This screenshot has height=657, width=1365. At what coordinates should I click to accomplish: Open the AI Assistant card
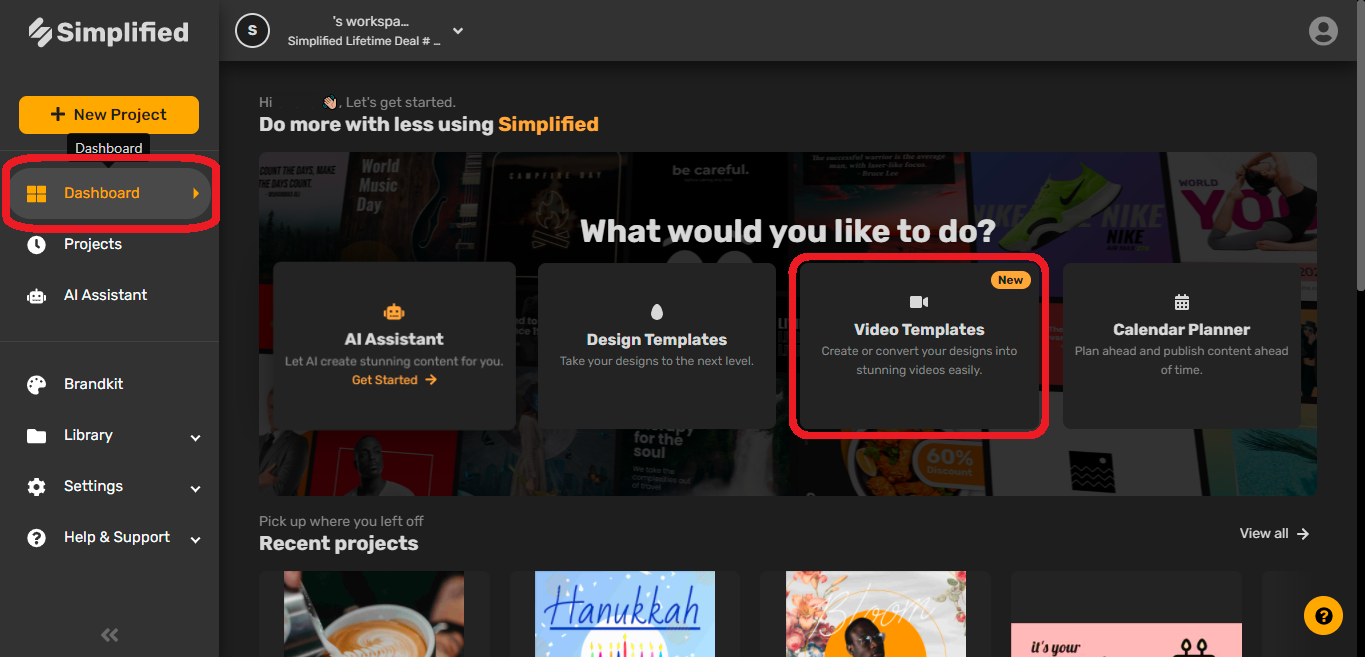(x=394, y=345)
